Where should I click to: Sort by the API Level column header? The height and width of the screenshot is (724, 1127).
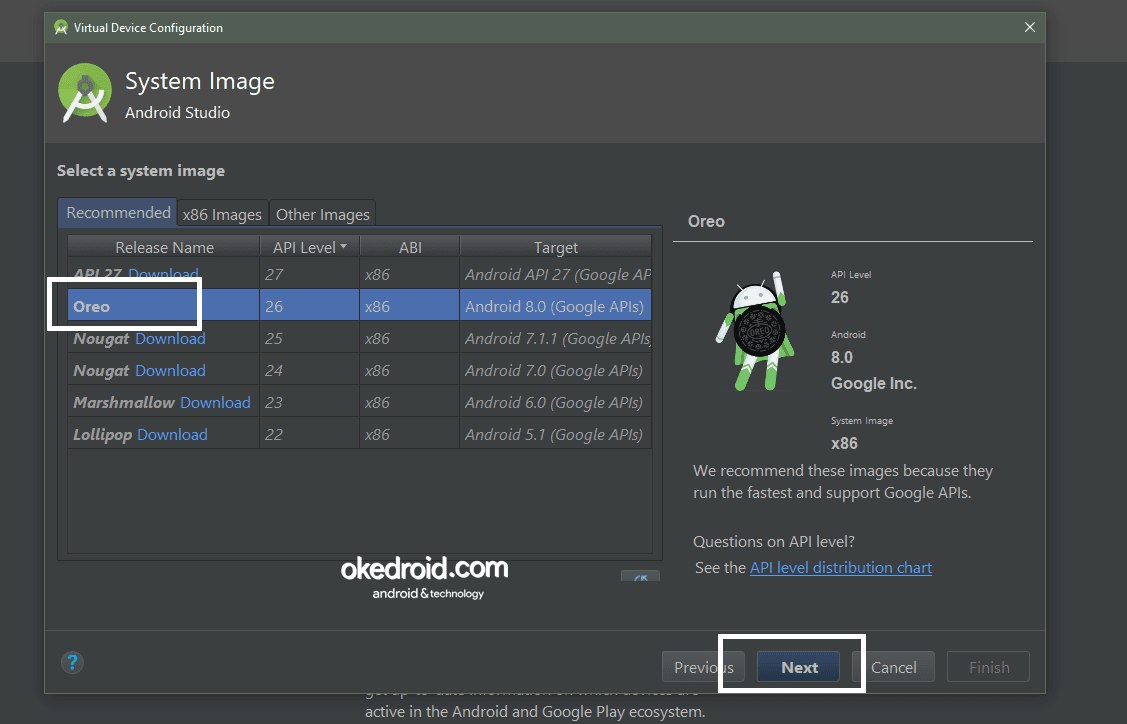coord(310,247)
